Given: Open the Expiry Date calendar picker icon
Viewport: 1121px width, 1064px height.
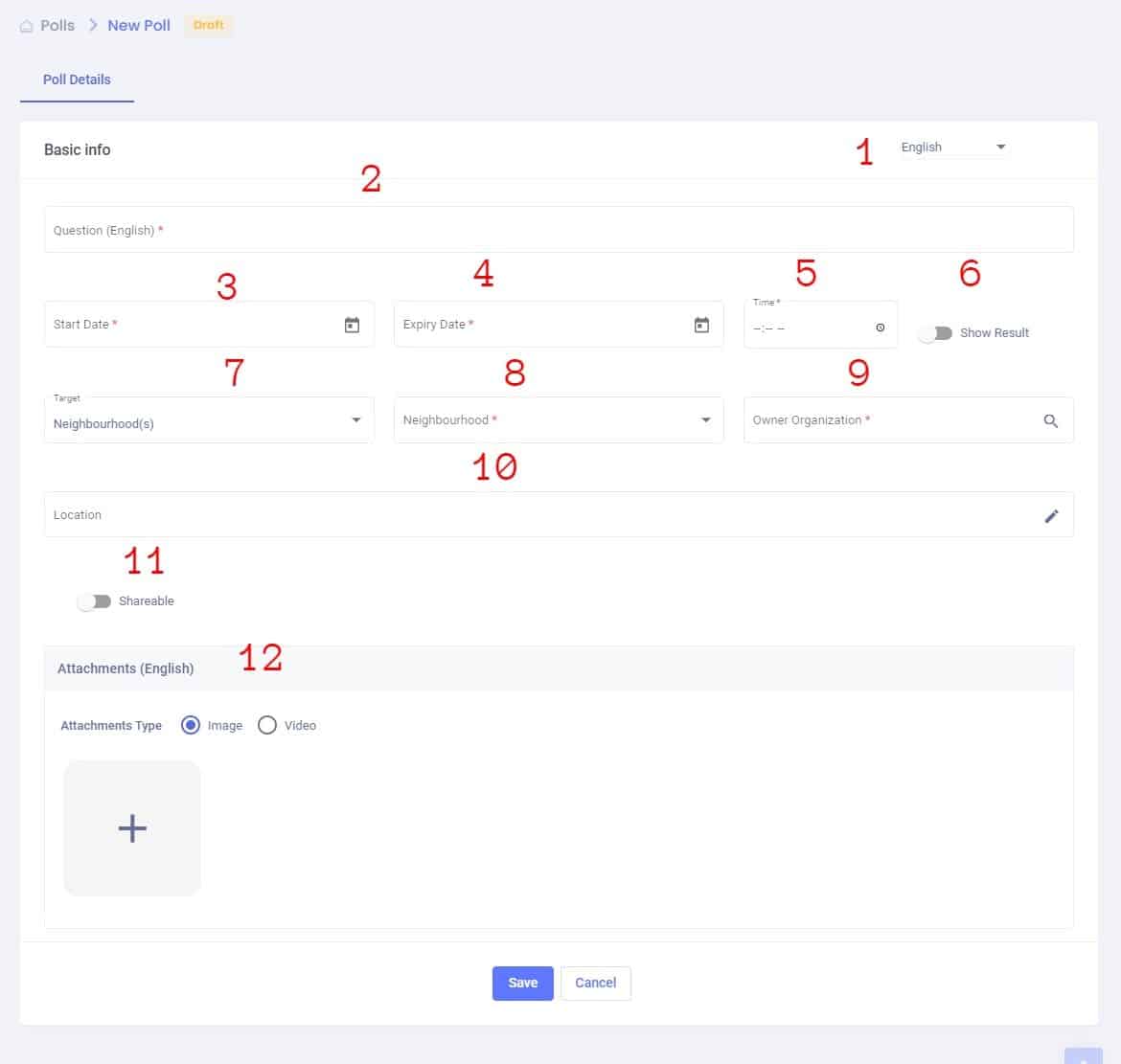Looking at the screenshot, I should pos(701,326).
